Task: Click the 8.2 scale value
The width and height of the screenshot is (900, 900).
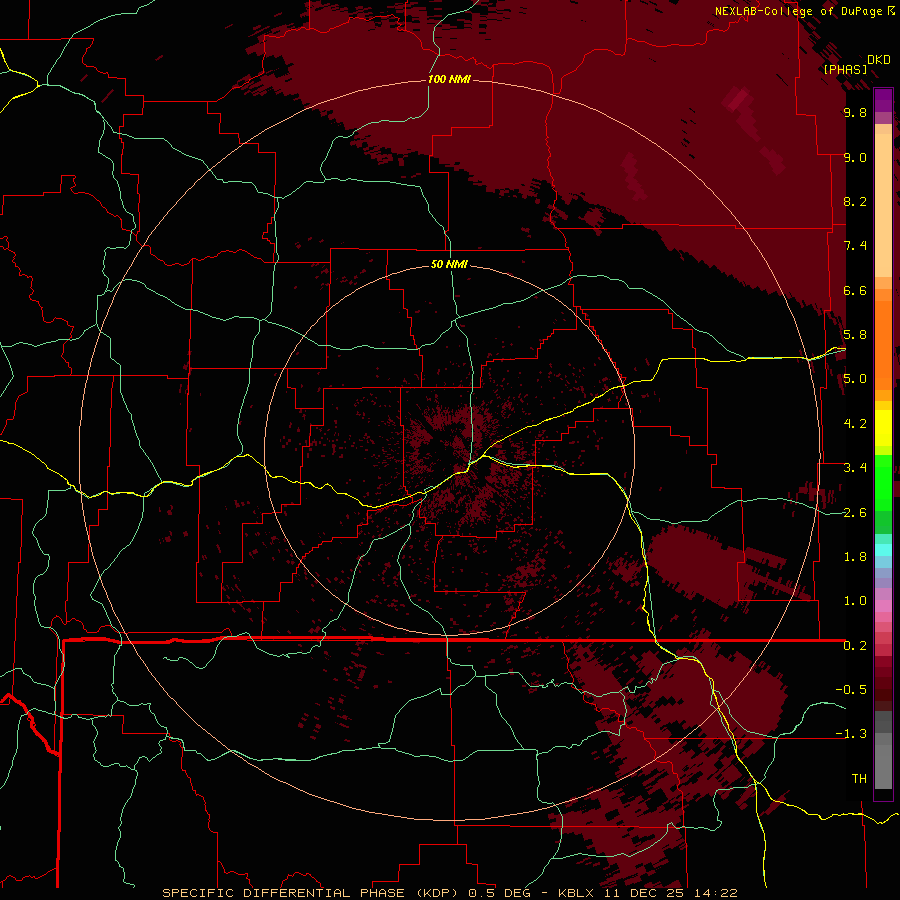Action: (855, 201)
